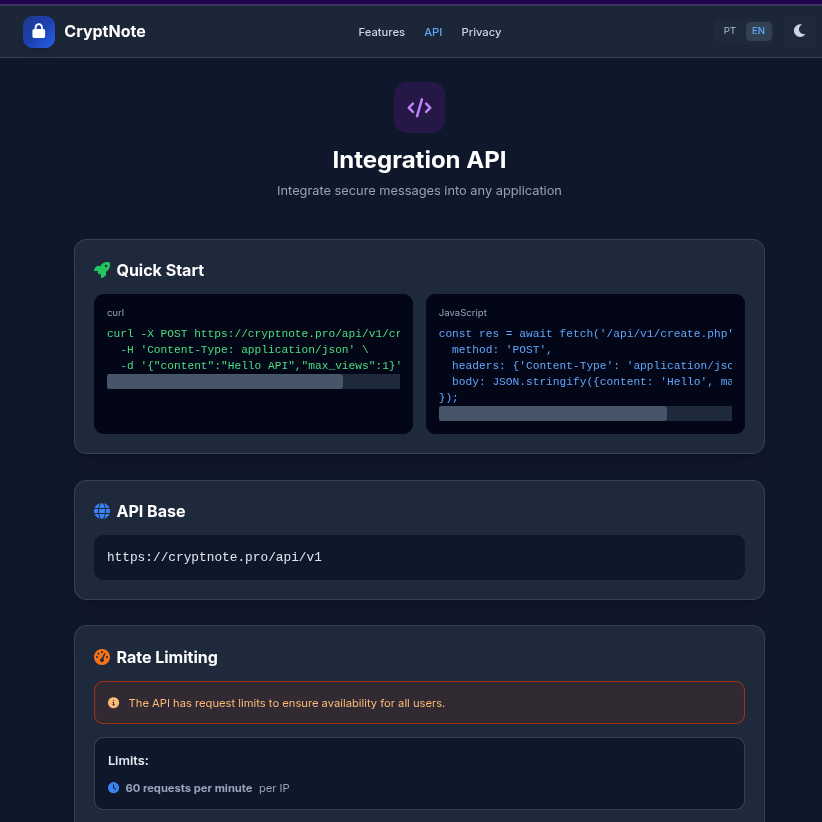This screenshot has height=822, width=822.
Task: Switch language to EN
Action: [758, 31]
